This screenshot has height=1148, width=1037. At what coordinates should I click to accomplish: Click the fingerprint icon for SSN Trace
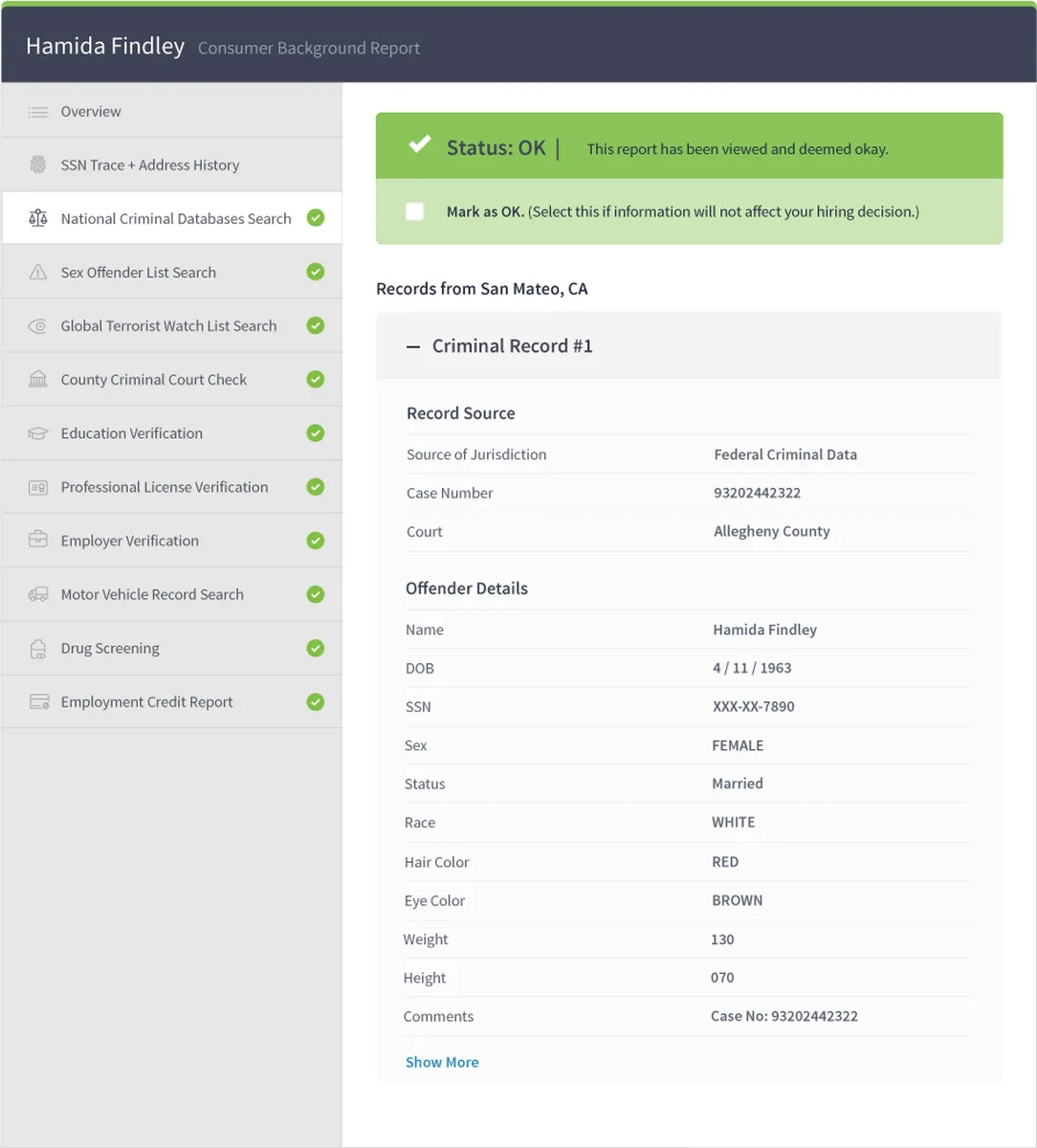(38, 166)
